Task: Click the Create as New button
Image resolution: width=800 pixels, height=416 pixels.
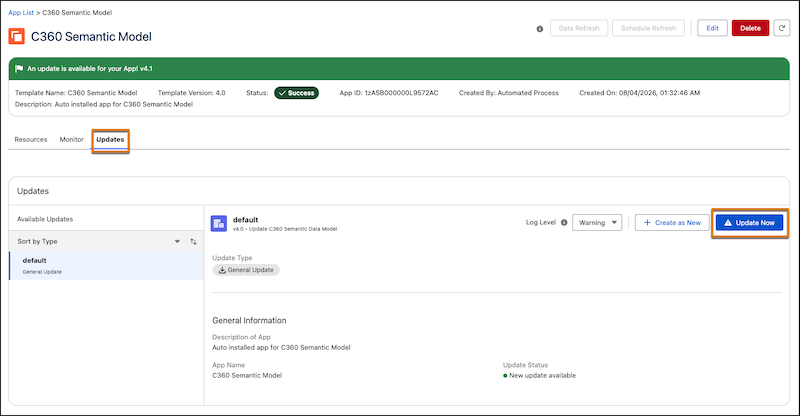Action: pyautogui.click(x=672, y=223)
